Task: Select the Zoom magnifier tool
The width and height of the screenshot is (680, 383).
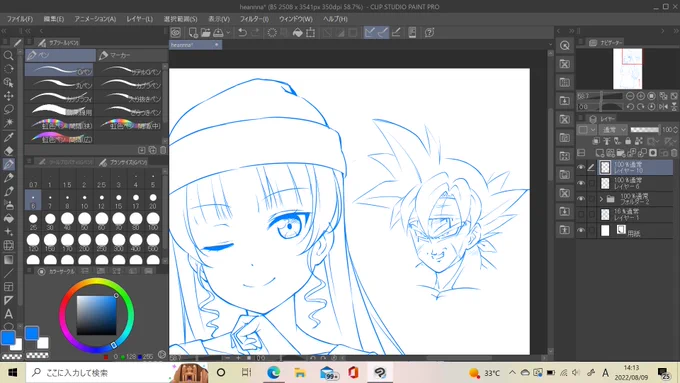Action: click(8, 56)
